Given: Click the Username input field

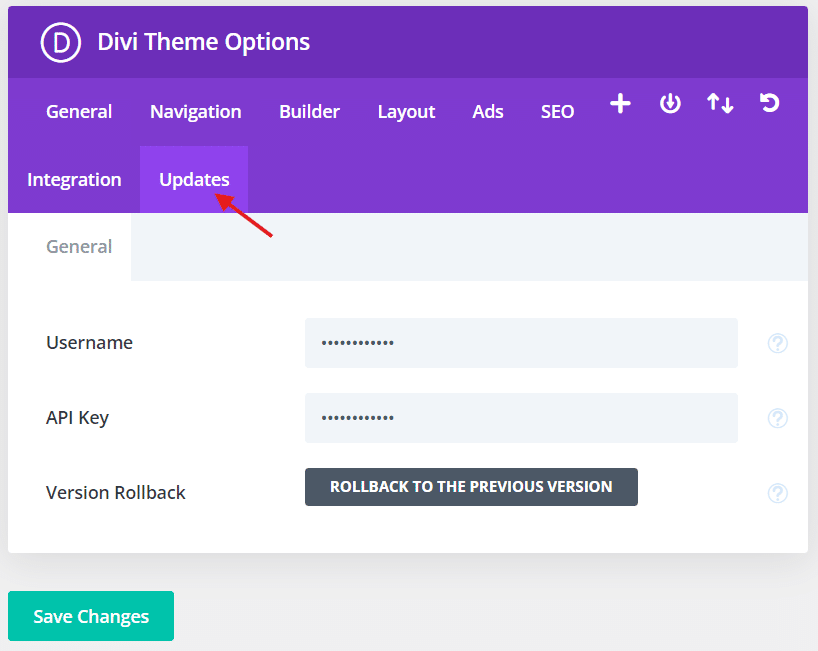Looking at the screenshot, I should pos(521,343).
